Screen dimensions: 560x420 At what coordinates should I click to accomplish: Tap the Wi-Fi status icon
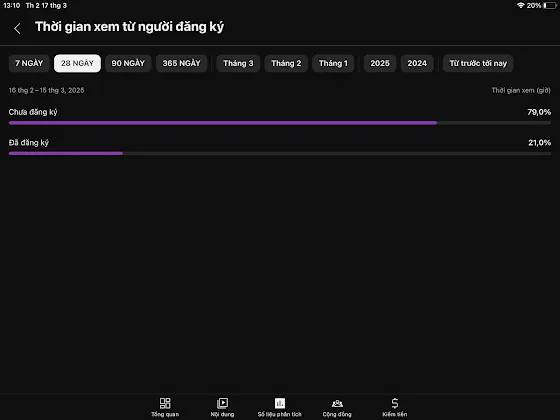[x=521, y=5]
